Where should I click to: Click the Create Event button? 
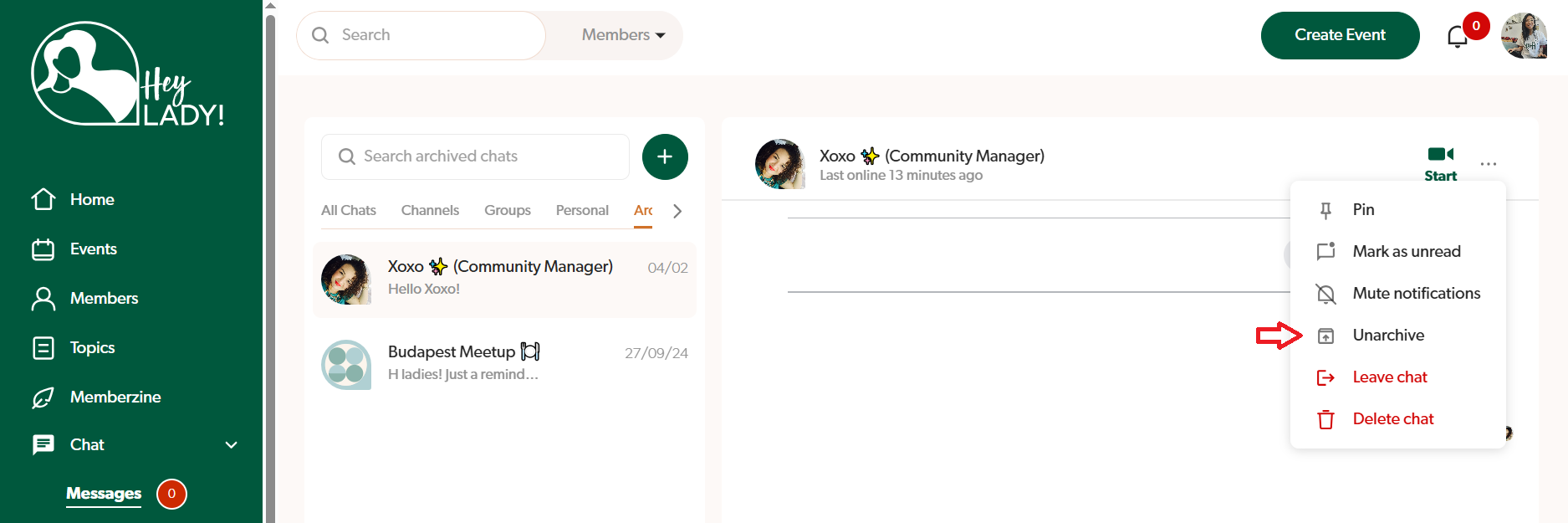[x=1340, y=35]
